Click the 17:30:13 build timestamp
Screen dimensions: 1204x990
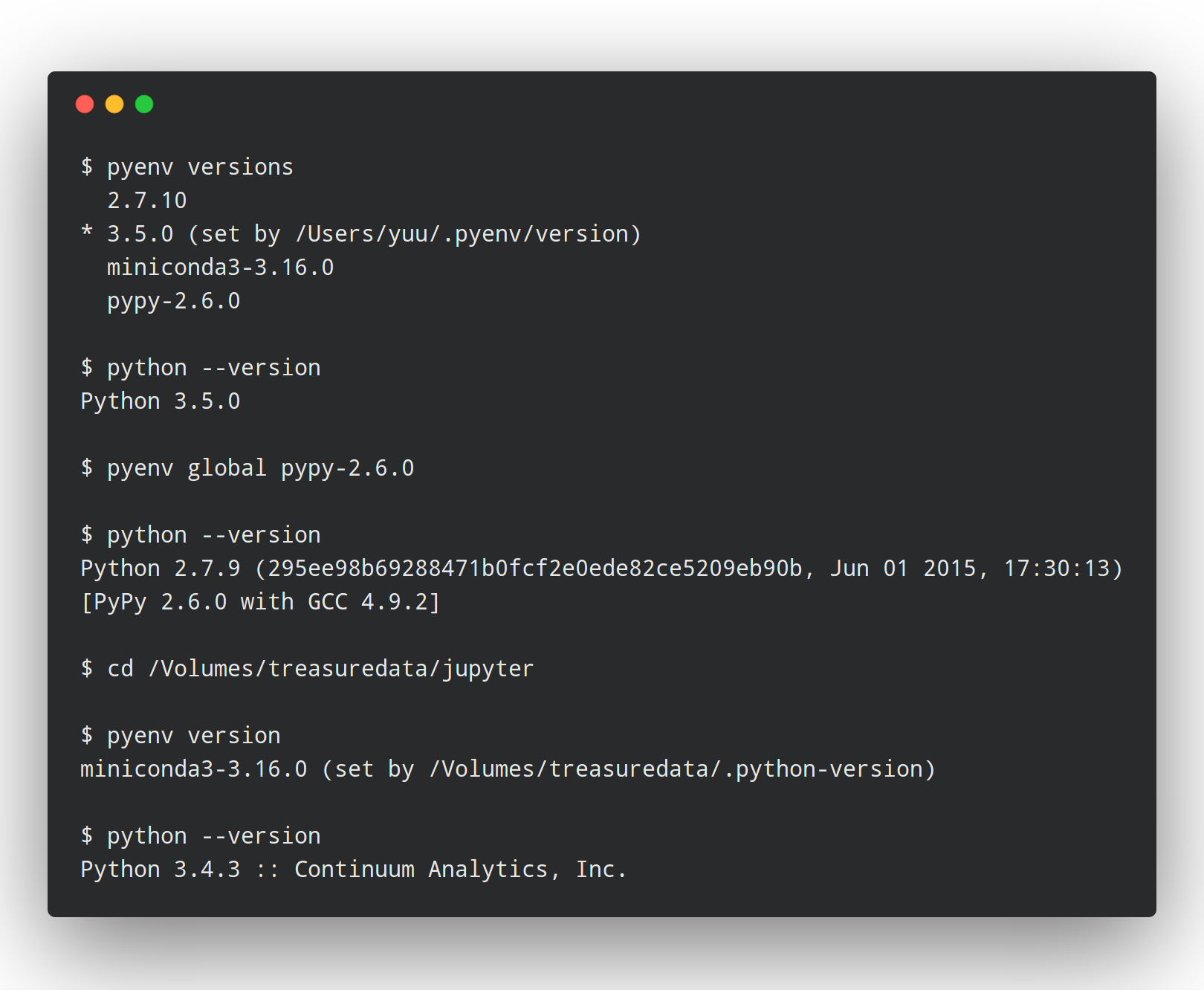1057,569
